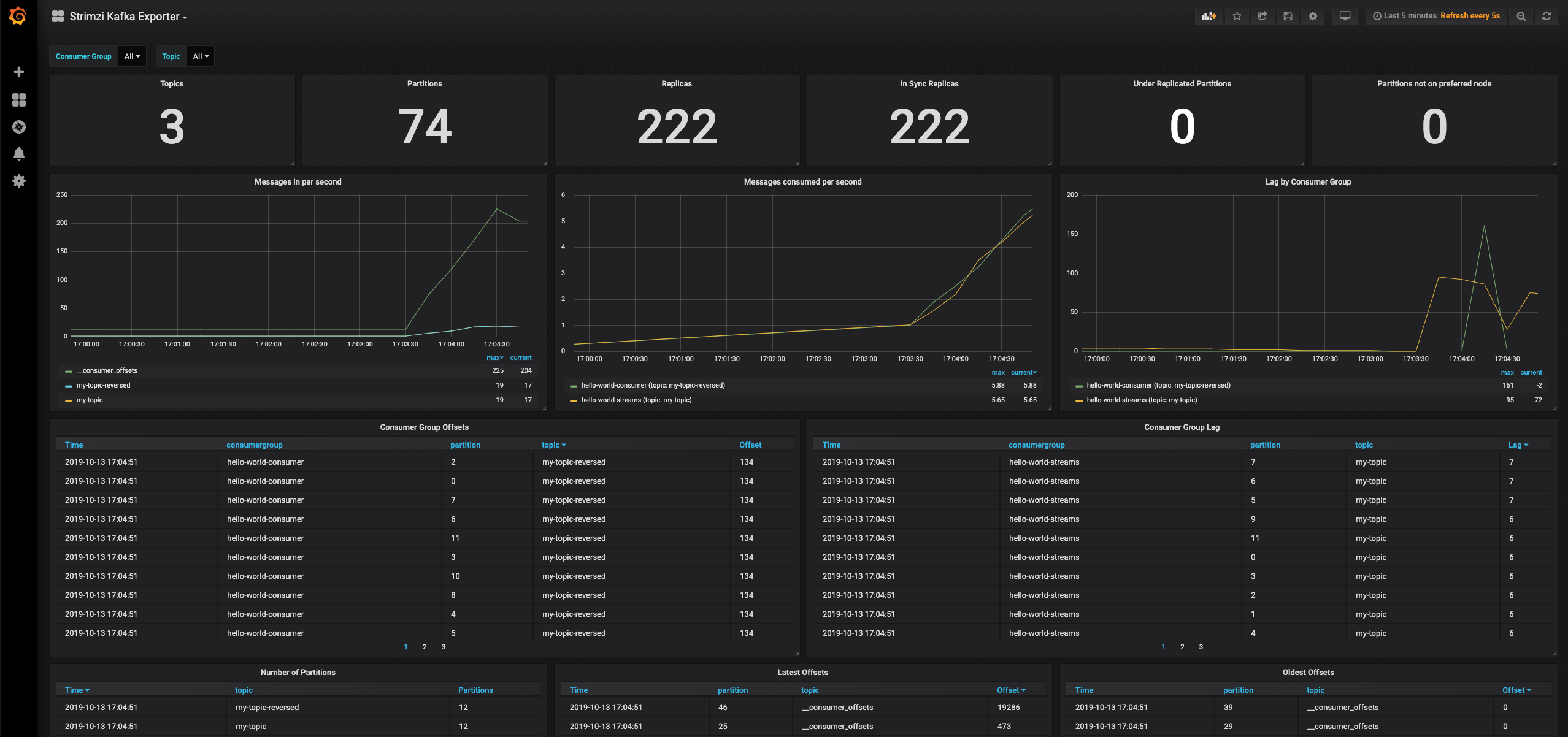This screenshot has height=737, width=1568.
Task: Go to page 2 of Consumer Group Lag
Action: [x=1182, y=647]
